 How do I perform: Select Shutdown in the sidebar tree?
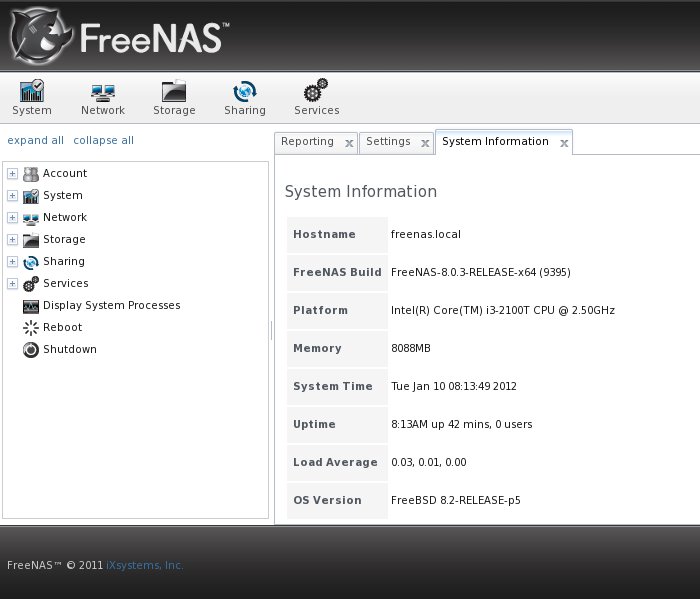coord(70,349)
